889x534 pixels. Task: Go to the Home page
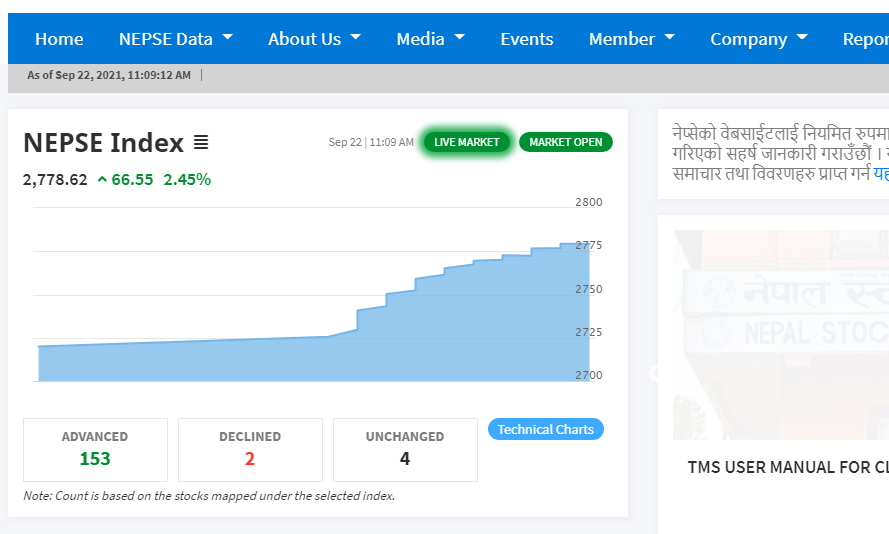[x=59, y=39]
